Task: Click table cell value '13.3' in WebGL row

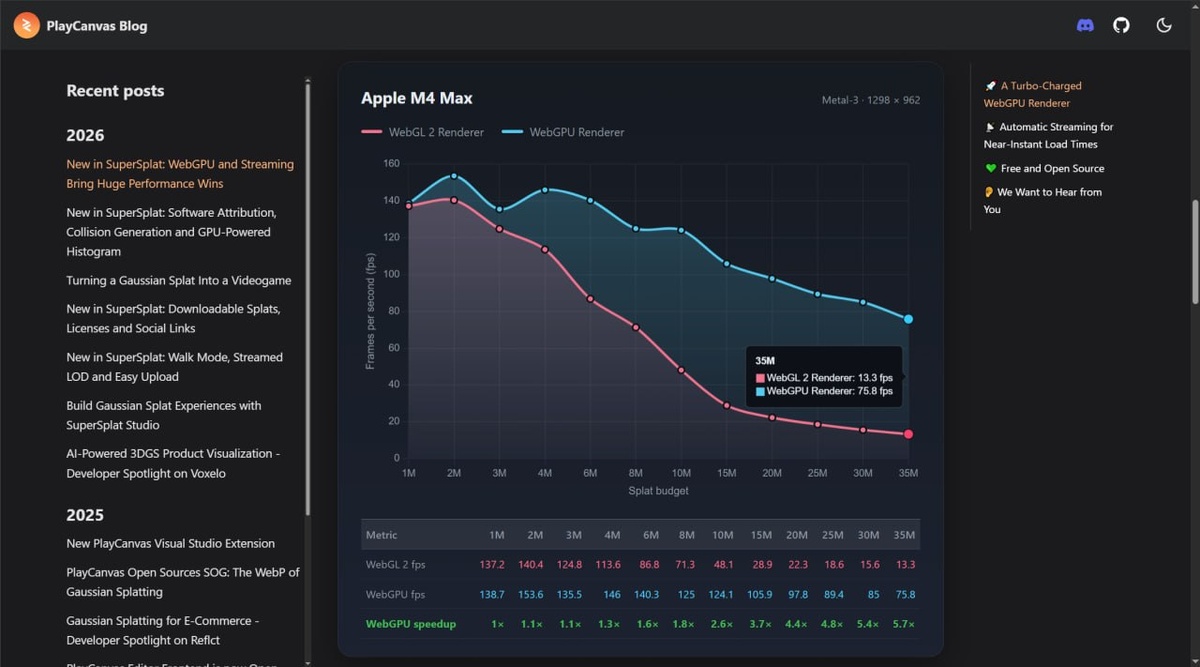Action: (905, 564)
